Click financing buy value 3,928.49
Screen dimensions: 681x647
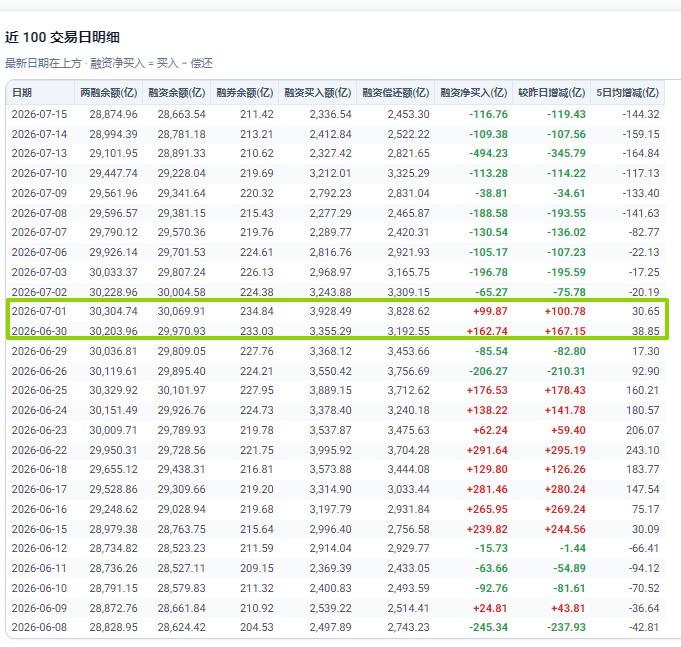click(331, 311)
